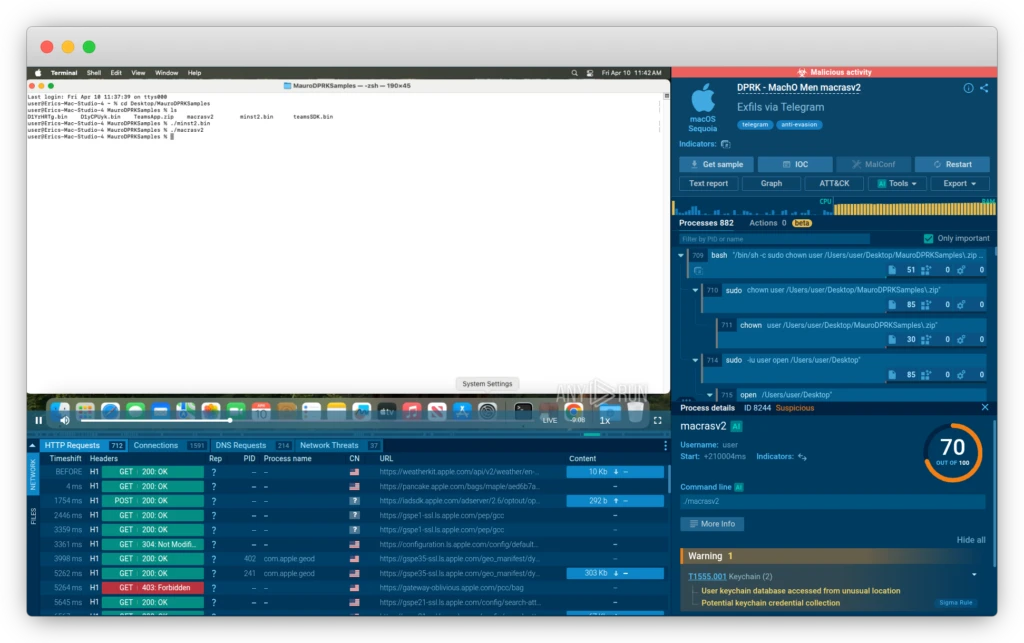
Task: Mute the video with the speaker icon
Action: (x=65, y=420)
